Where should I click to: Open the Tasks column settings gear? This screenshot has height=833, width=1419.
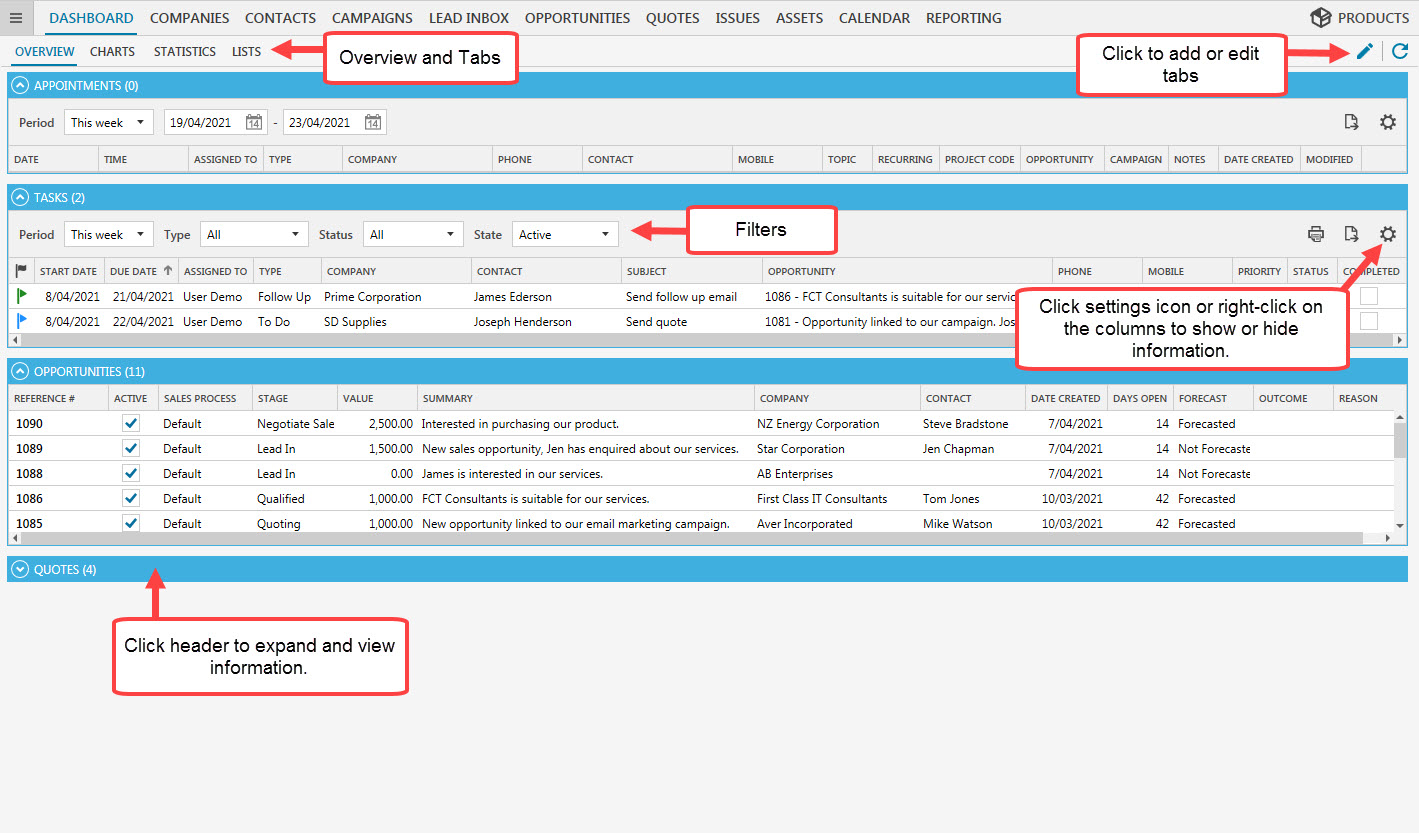tap(1388, 233)
